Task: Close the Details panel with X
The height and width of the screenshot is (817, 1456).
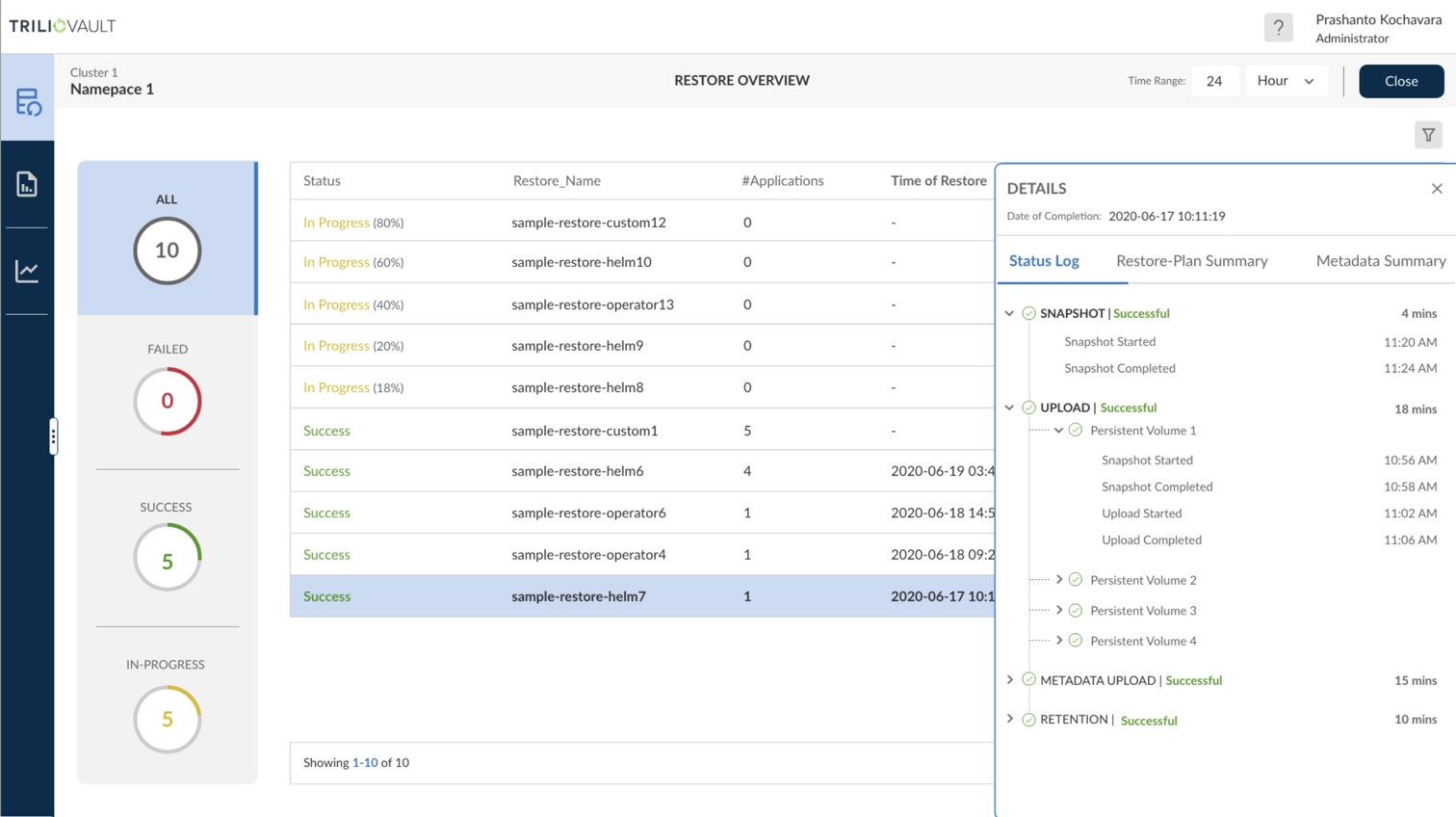Action: click(1436, 189)
